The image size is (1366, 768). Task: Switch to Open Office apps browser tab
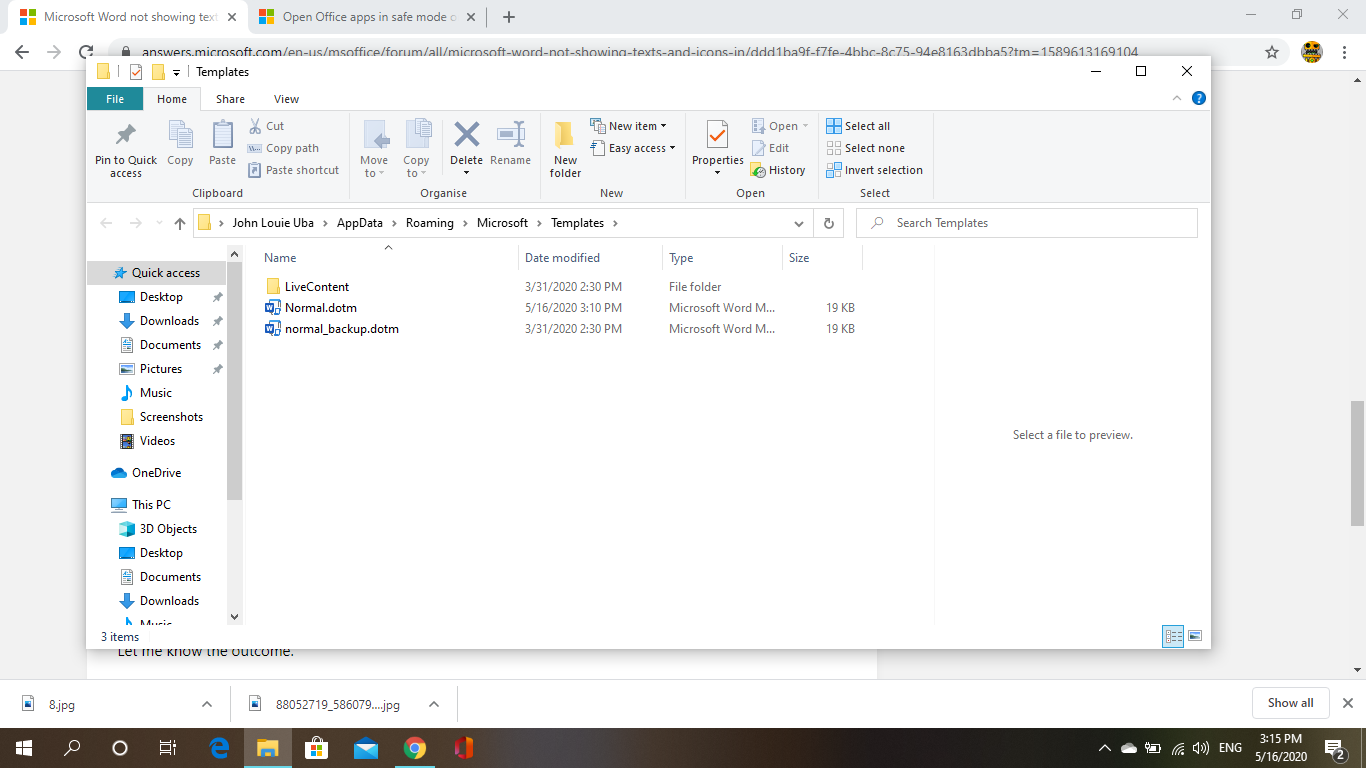click(x=369, y=17)
